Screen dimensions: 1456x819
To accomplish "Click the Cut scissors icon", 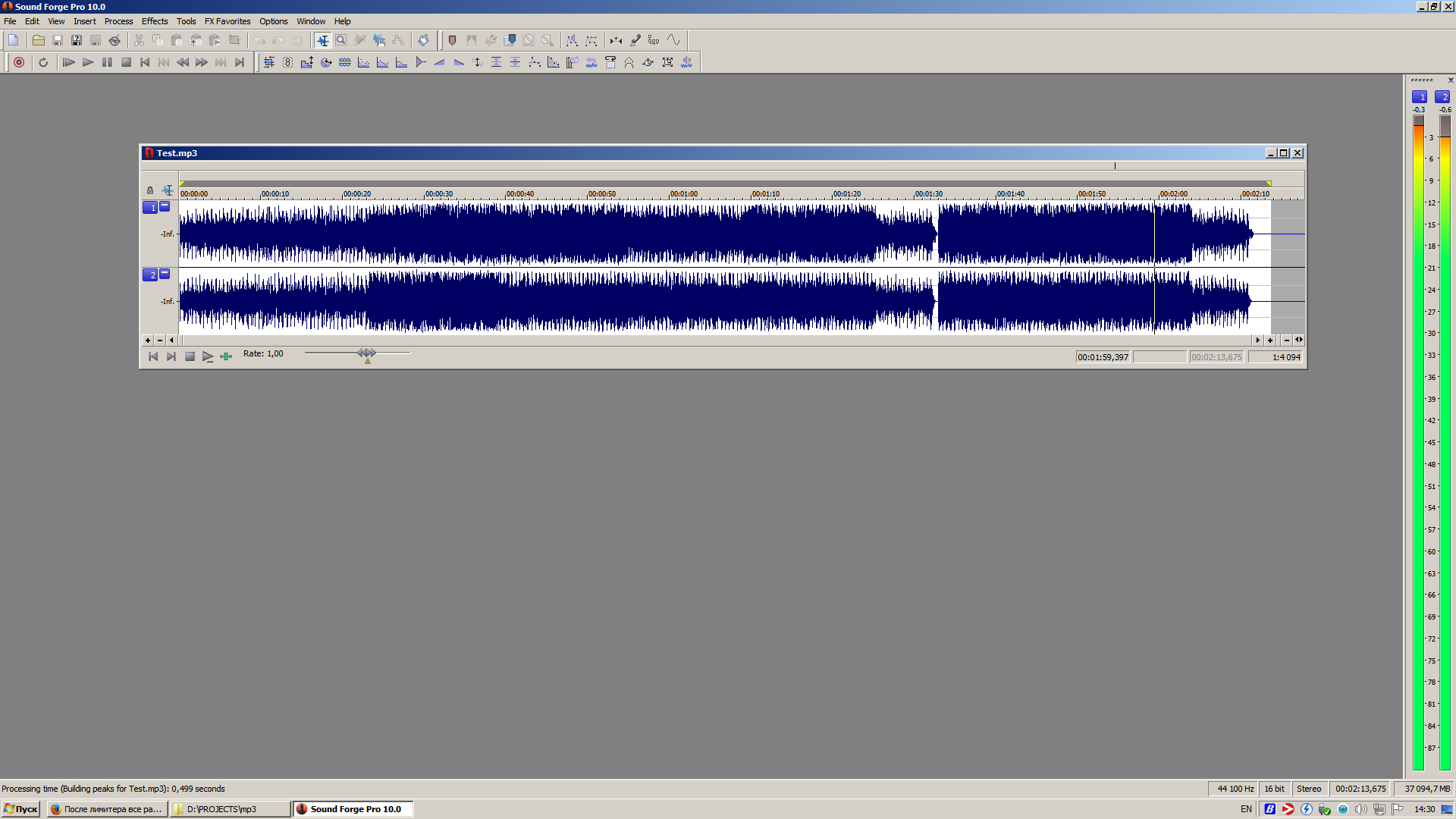I will 139,40.
